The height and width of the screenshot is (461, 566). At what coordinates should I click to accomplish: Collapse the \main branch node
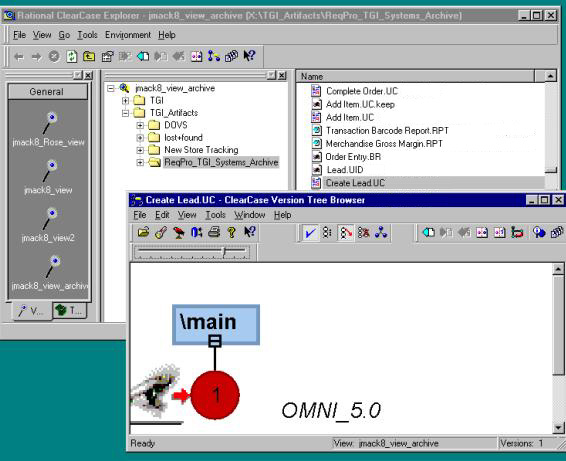point(215,341)
